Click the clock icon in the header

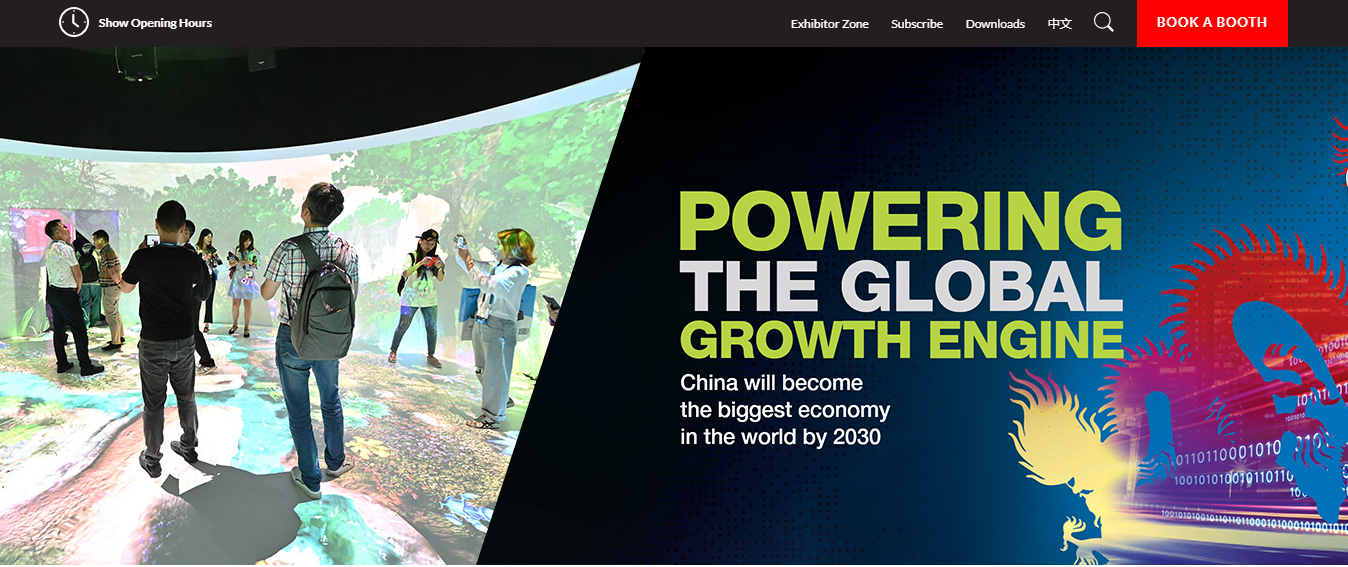(x=74, y=22)
